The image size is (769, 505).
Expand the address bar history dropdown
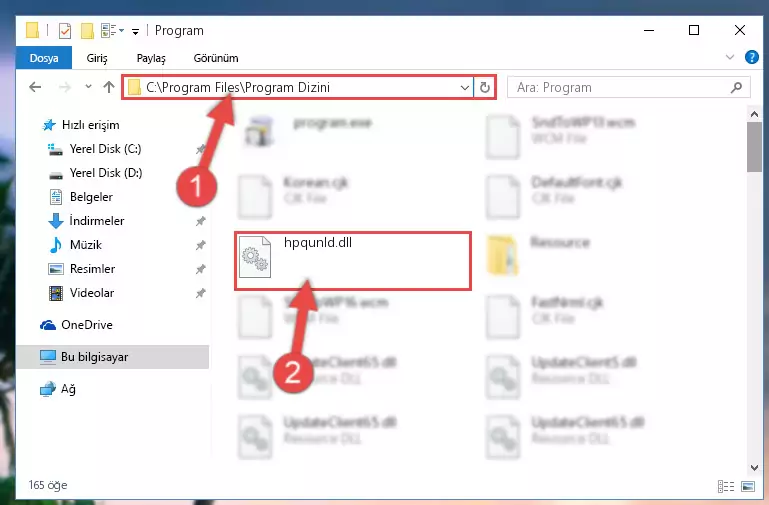tap(464, 88)
